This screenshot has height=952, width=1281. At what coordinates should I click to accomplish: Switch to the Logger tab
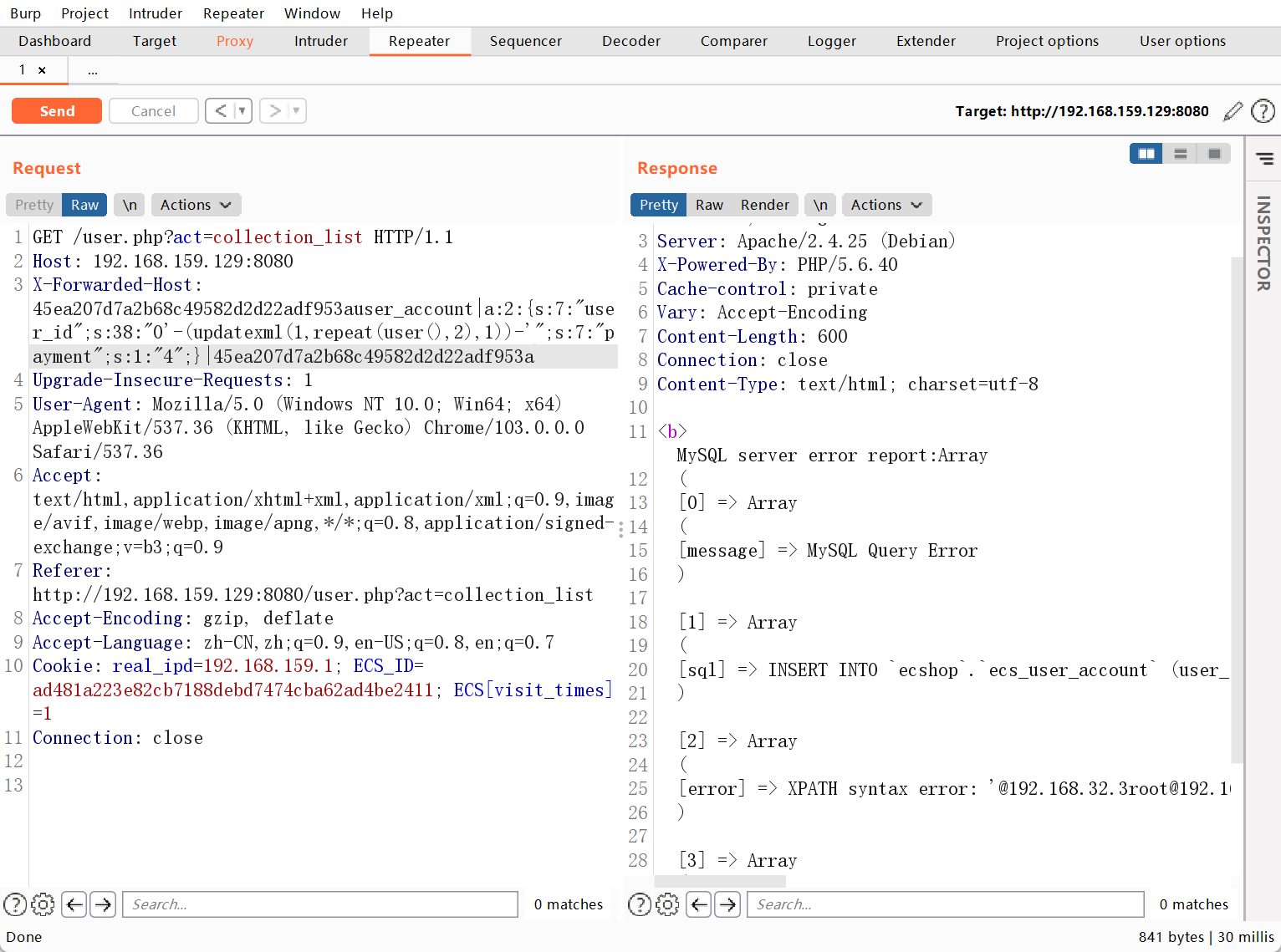832,41
